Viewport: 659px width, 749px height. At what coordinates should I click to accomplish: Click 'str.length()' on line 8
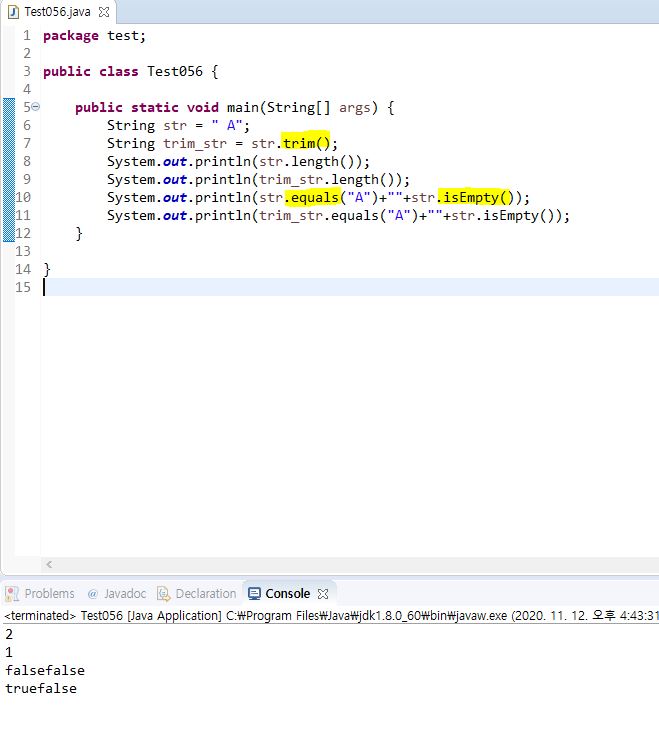coord(309,161)
